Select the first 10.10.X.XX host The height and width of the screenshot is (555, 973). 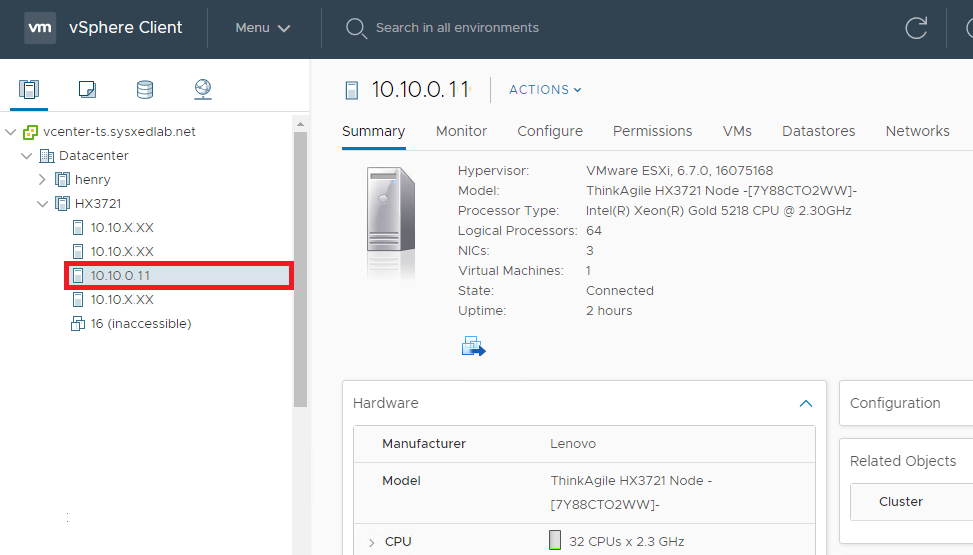122,228
